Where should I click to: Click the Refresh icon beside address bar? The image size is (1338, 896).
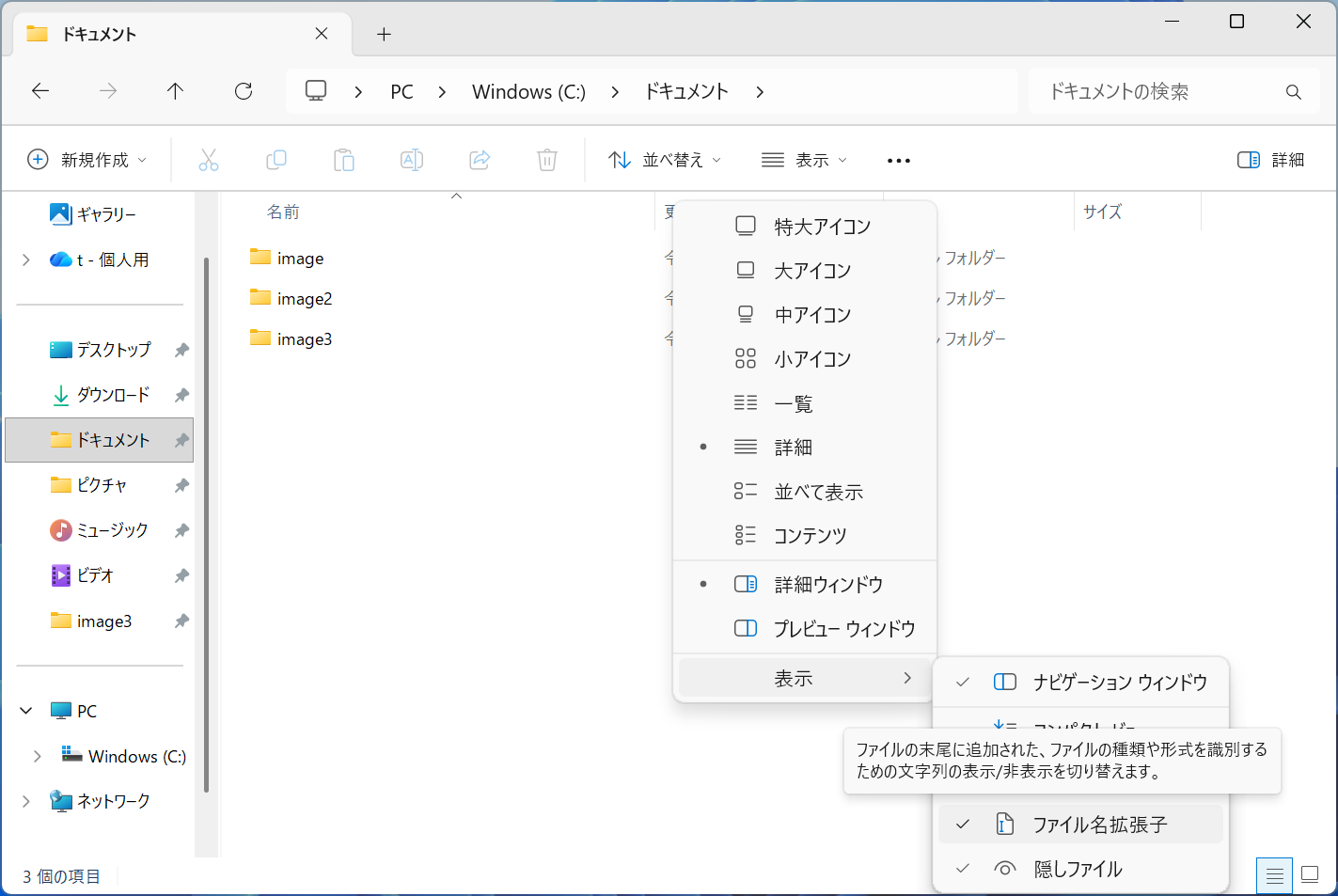244,91
